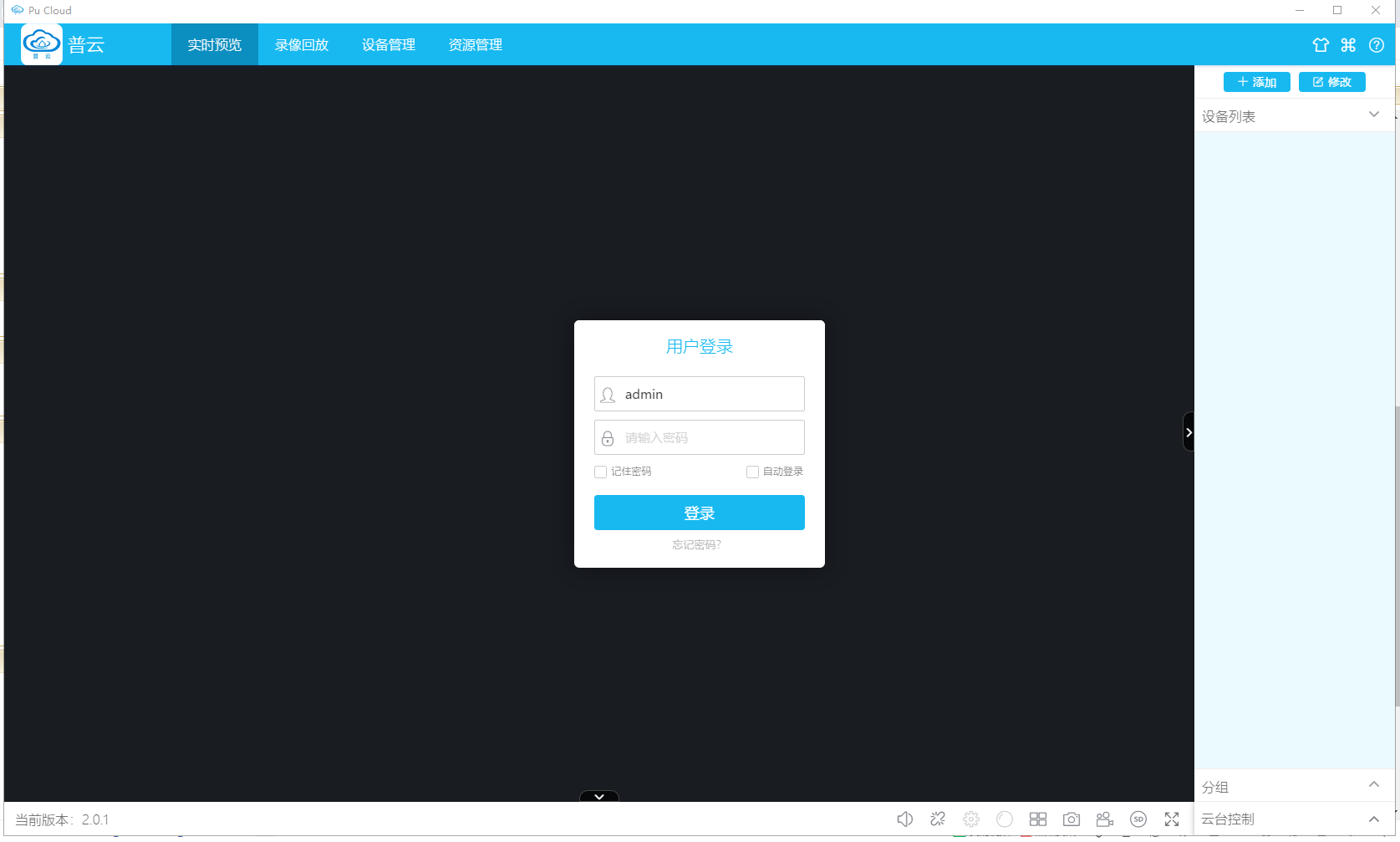
Task: Click the 当前版本: 2.0.1 text
Action: coord(62,820)
